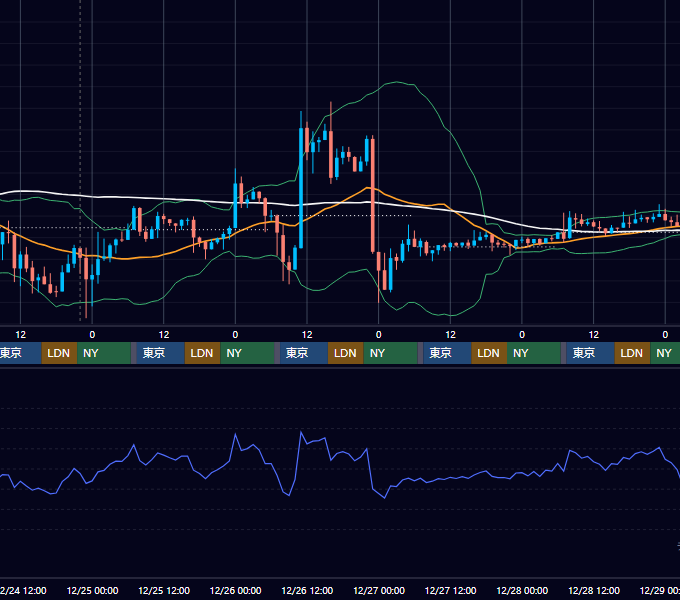Click the 12/25 12:00 date label
This screenshot has height=600, width=680.
tap(164, 590)
